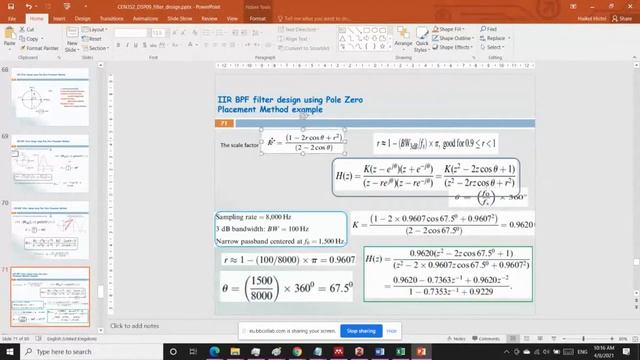Click the Share button

(x=622, y=19)
